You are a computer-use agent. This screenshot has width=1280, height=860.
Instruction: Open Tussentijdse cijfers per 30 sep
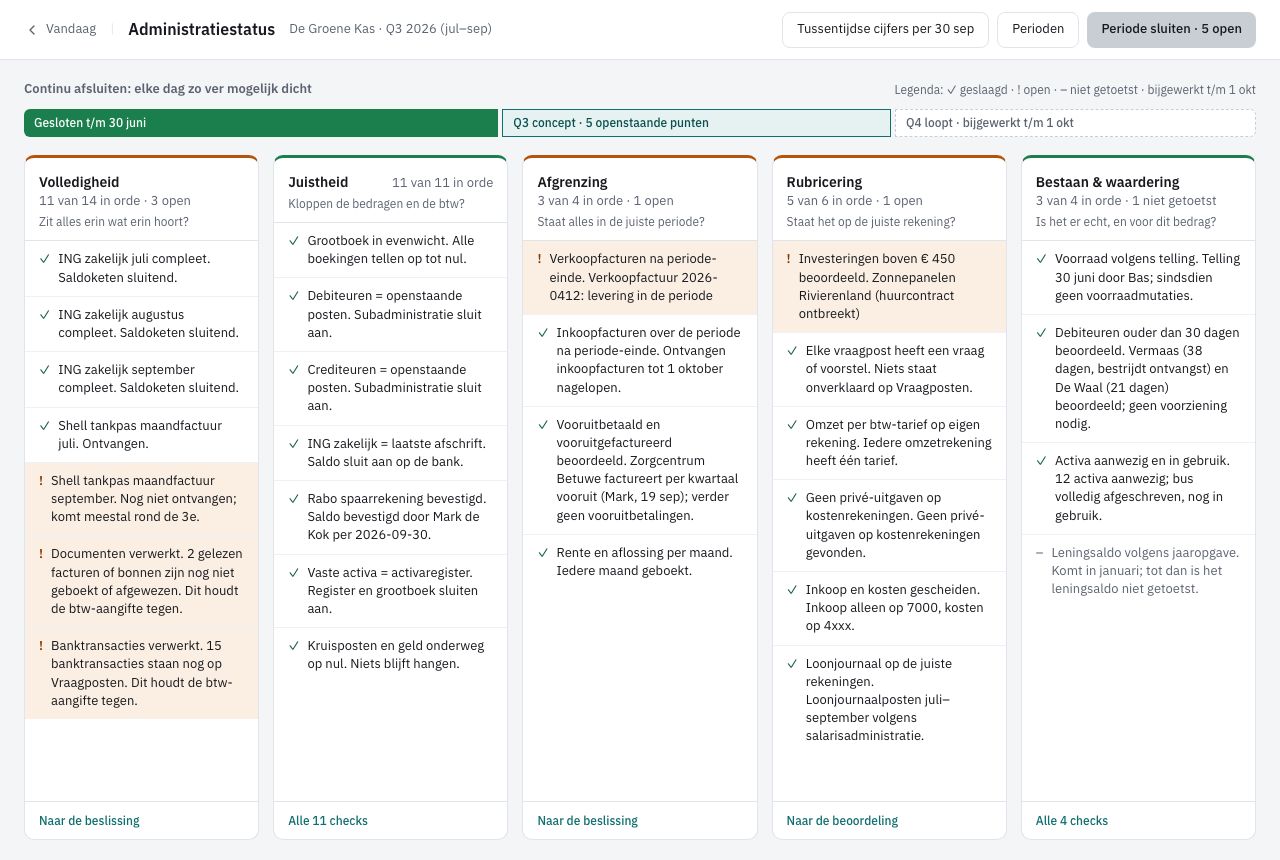[x=885, y=29]
